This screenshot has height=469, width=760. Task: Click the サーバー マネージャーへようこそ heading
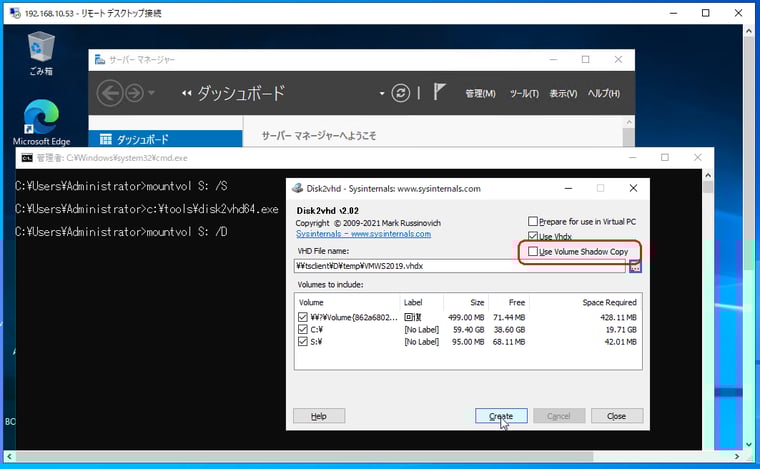tap(319, 136)
